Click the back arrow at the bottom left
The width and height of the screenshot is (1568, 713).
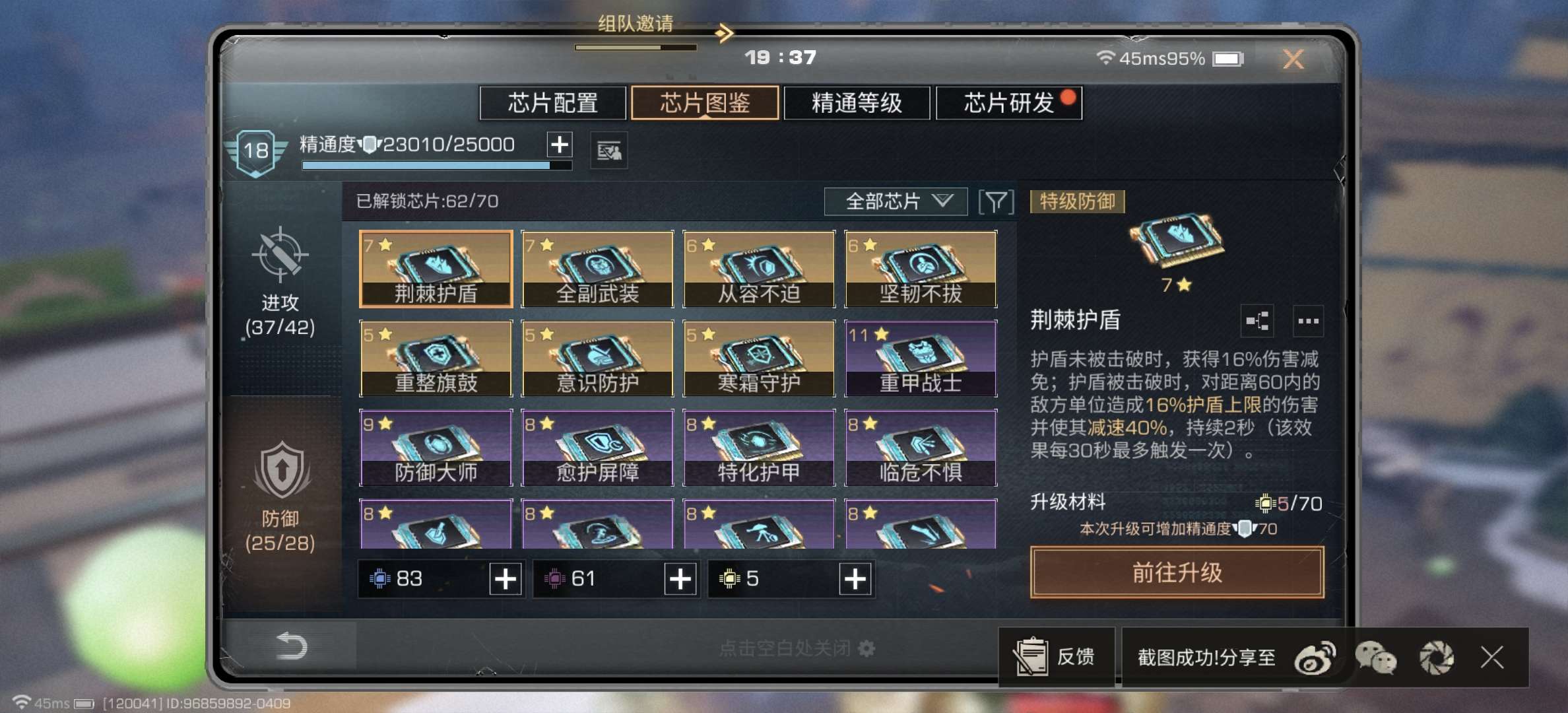pyautogui.click(x=291, y=646)
